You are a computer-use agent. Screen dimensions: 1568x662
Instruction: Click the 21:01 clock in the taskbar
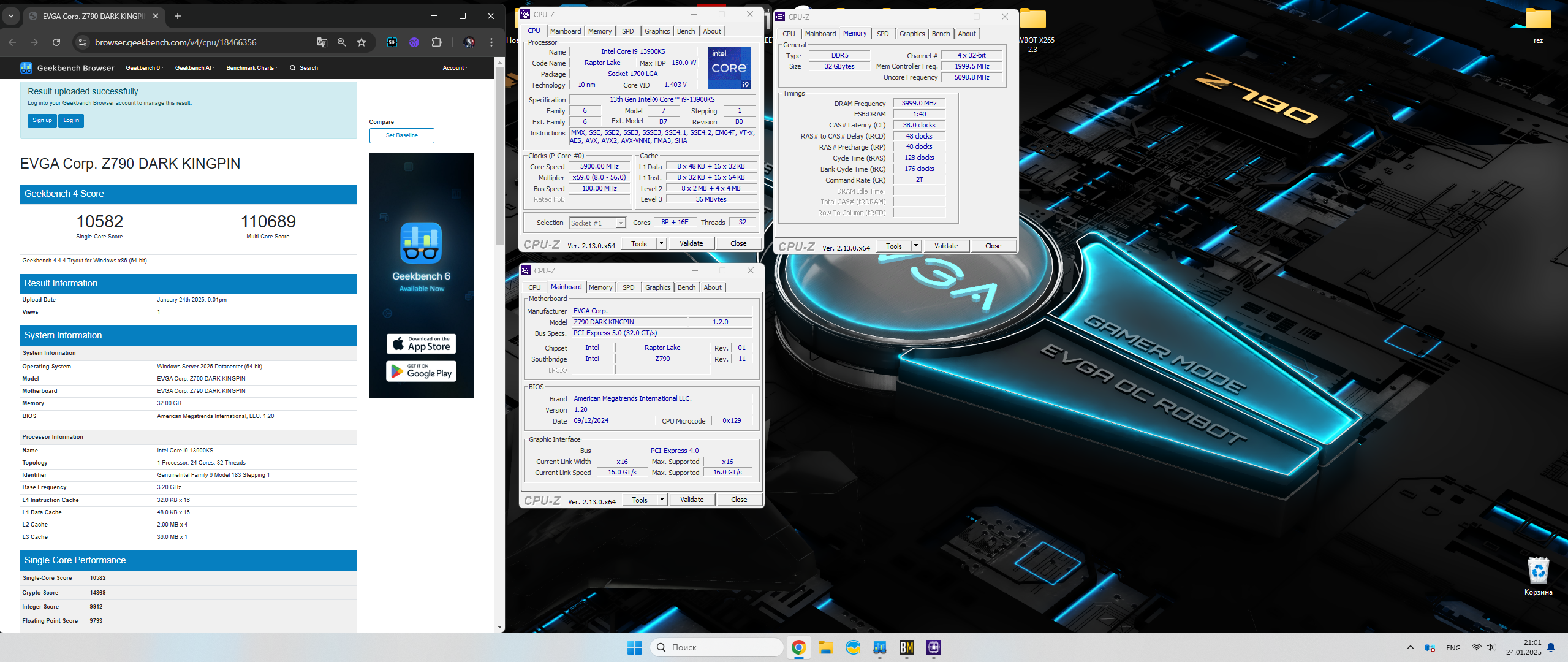pyautogui.click(x=1532, y=642)
